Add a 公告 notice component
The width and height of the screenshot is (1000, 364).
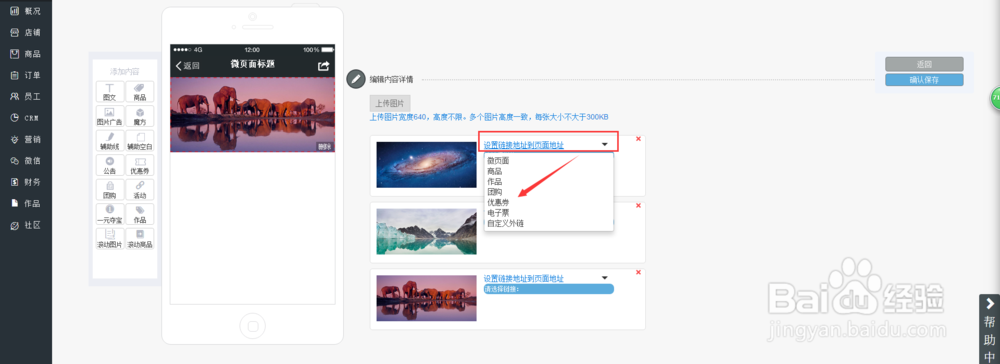pyautogui.click(x=110, y=165)
